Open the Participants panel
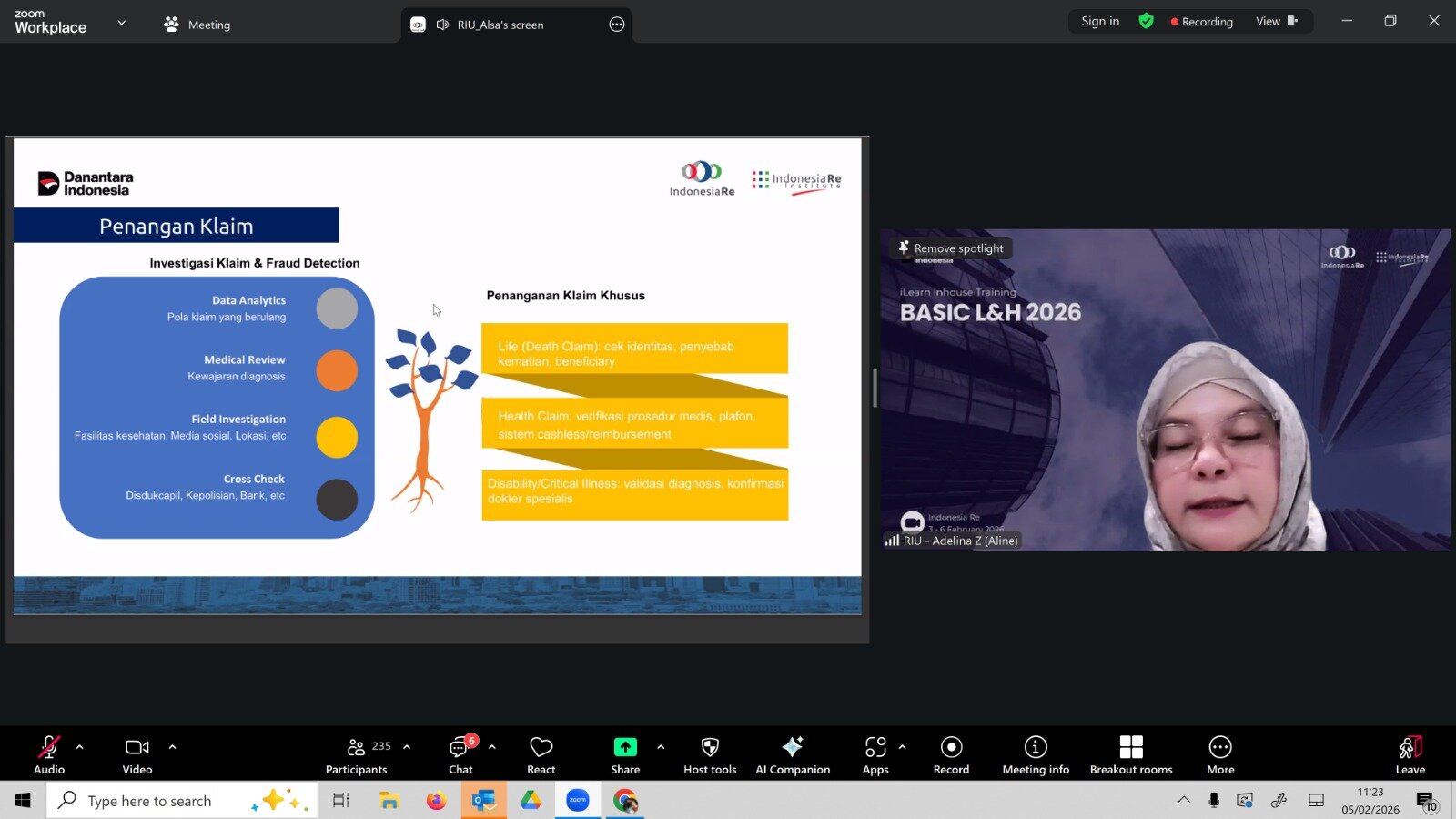1456x819 pixels. tap(357, 754)
